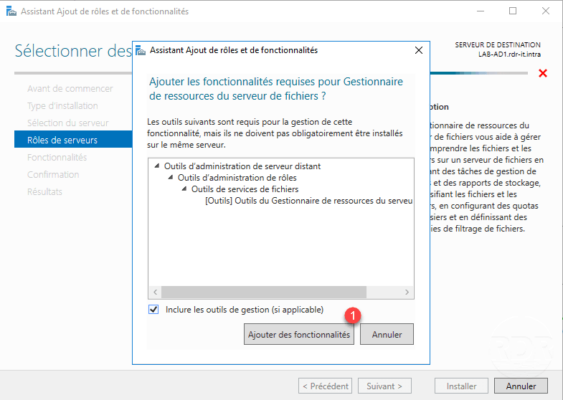Viewport: 563px width, 400px height.
Task: Click Annuler at the wizard bottom
Action: [521, 386]
